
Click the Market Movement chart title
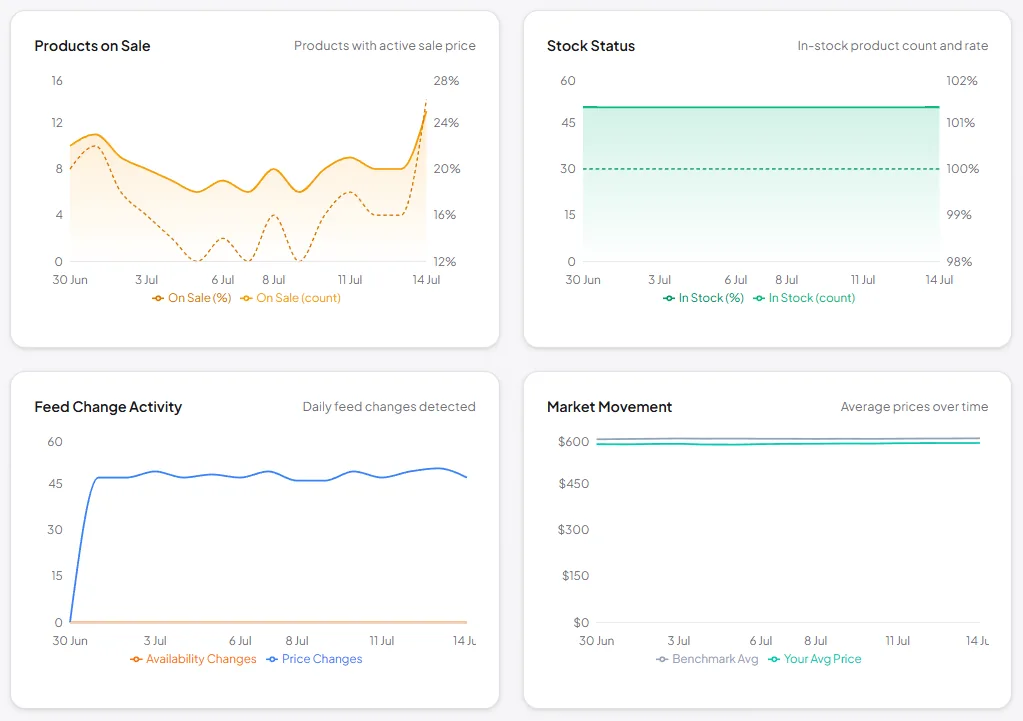pos(609,407)
